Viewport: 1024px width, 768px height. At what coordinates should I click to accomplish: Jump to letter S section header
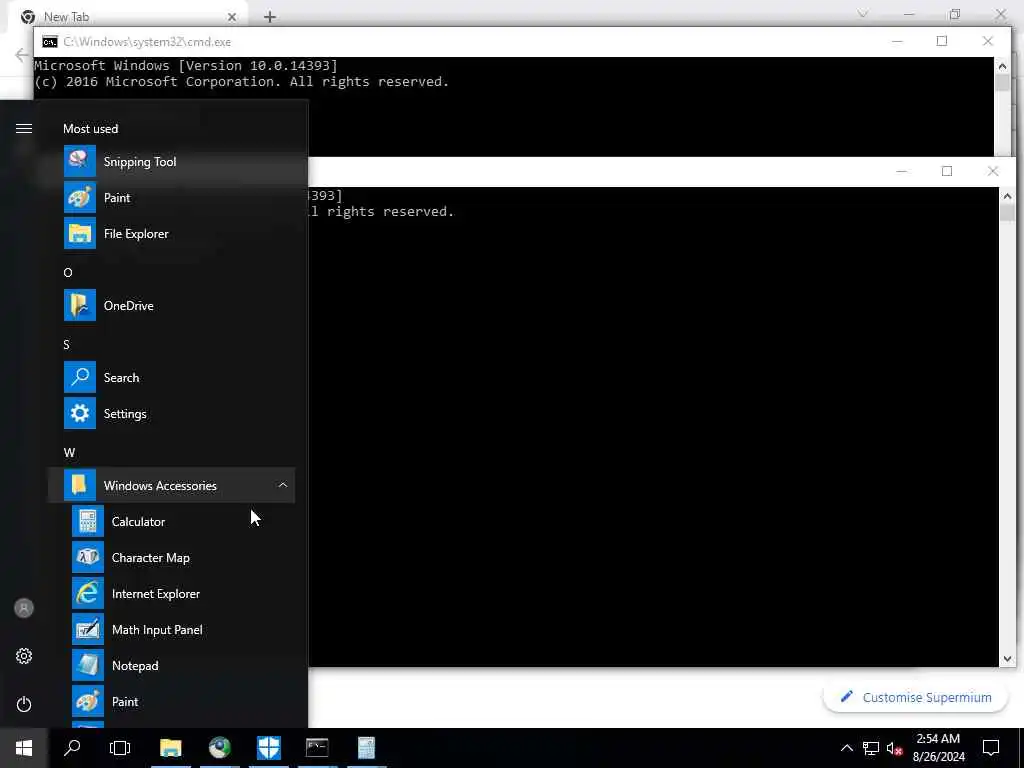pyautogui.click(x=67, y=344)
